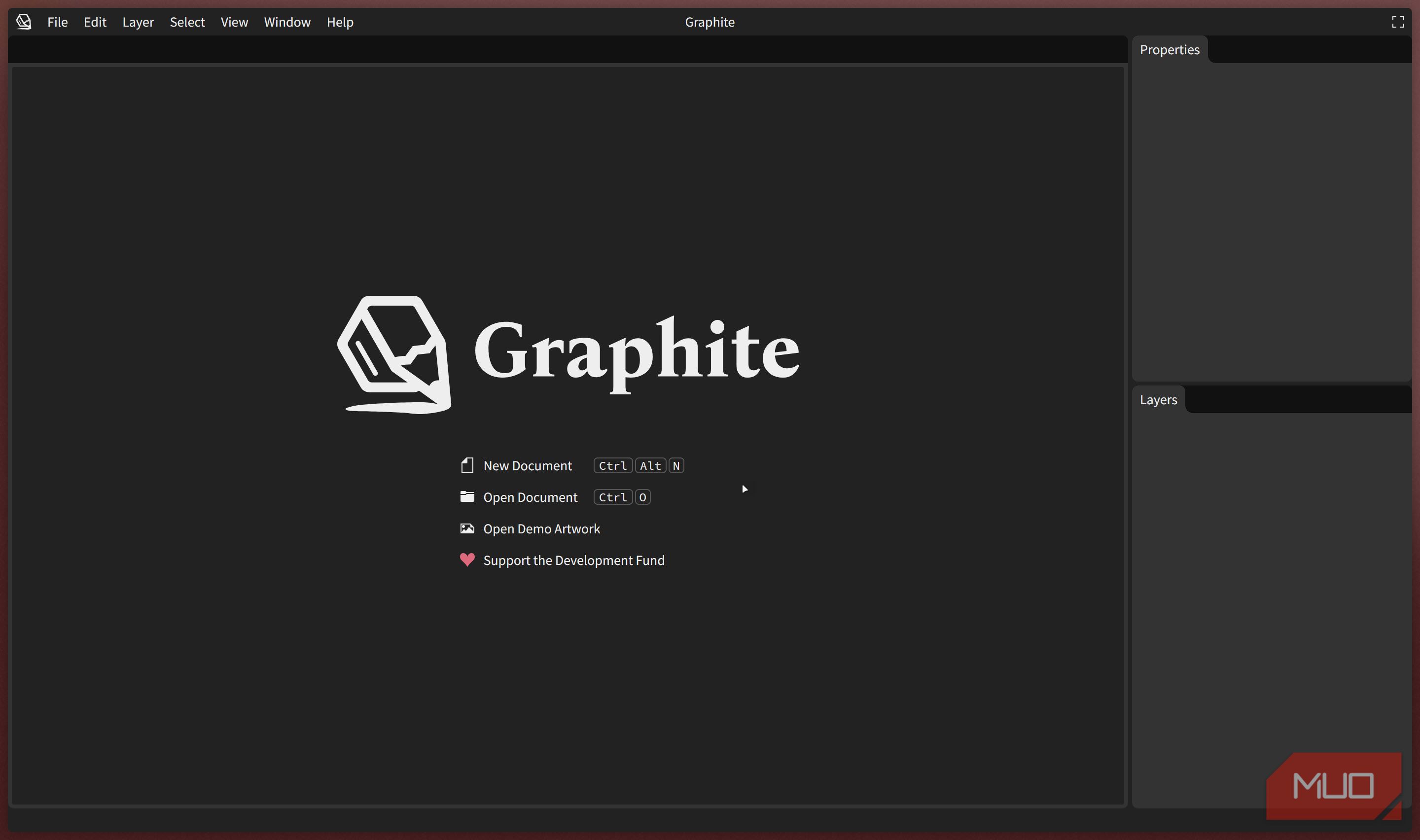Toggle fullscreen using the top-right icon
Image resolution: width=1420 pixels, height=840 pixels.
[x=1398, y=22]
